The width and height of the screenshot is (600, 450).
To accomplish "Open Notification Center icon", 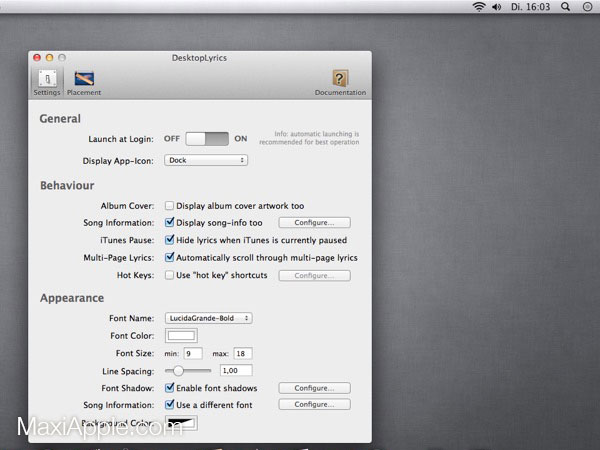I will coord(587,7).
